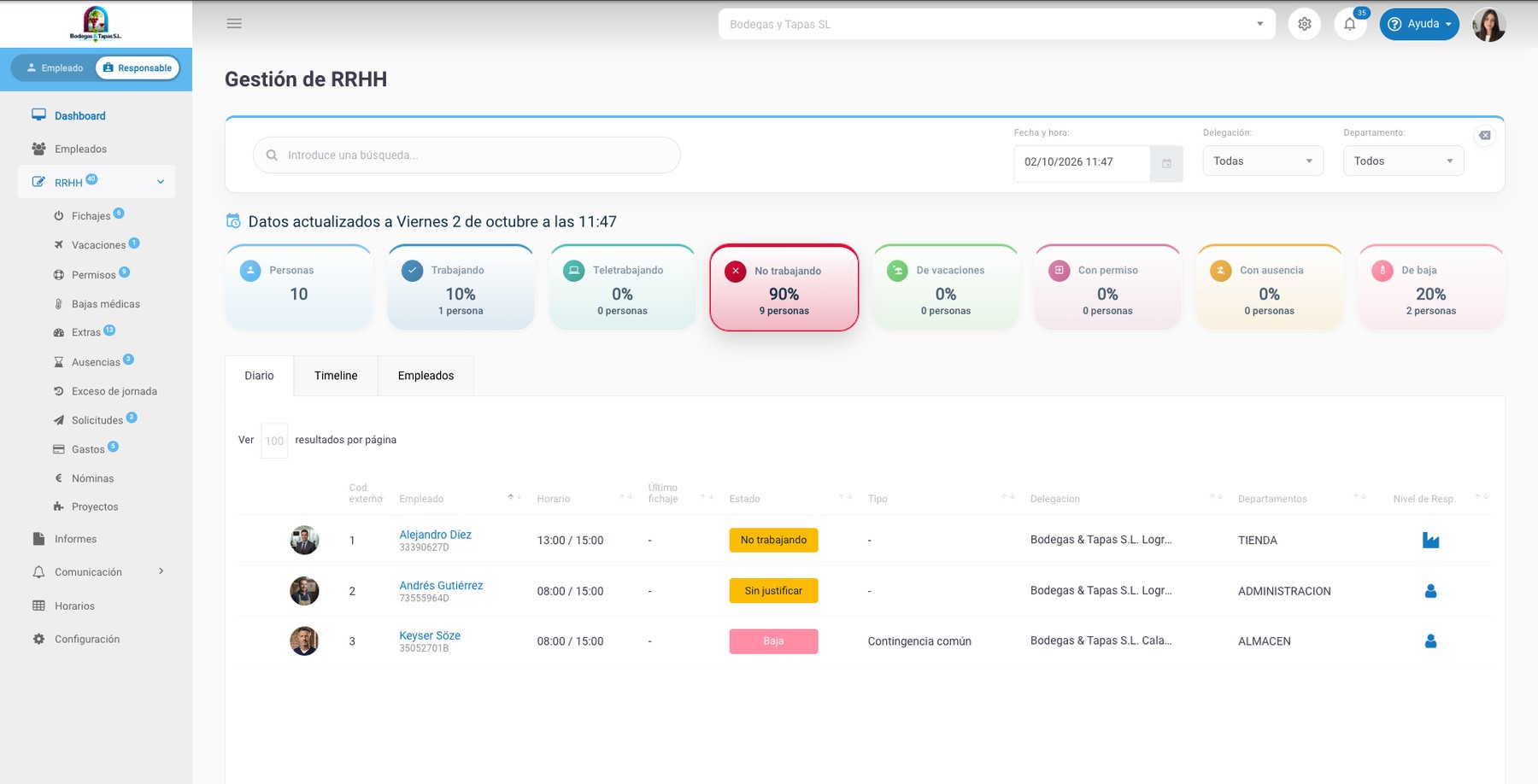Open the user profile avatar
1538x784 pixels.
click(1488, 25)
